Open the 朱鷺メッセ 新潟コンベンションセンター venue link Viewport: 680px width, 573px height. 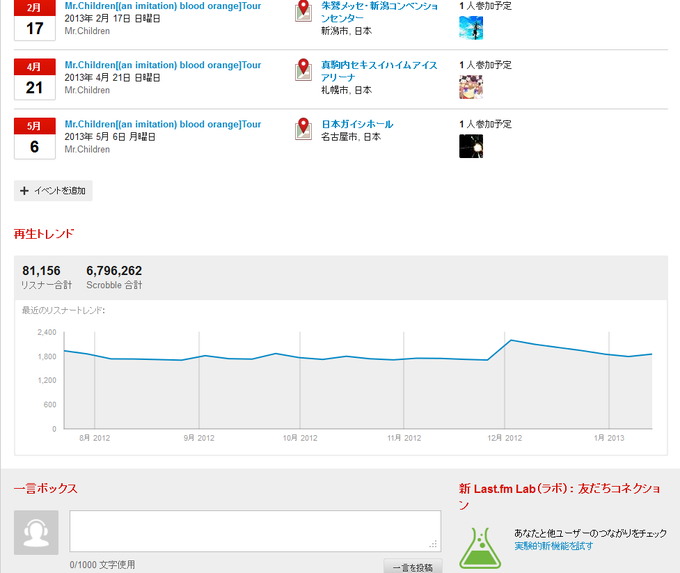pyautogui.click(x=379, y=12)
